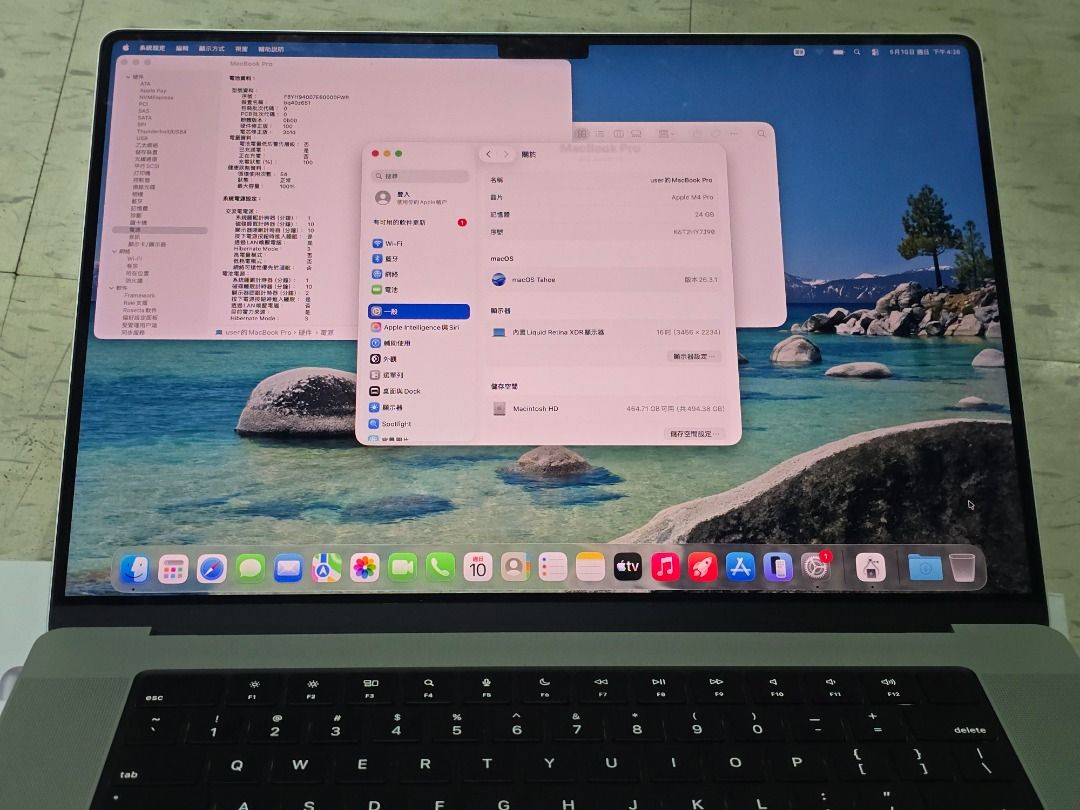The width and height of the screenshot is (1080, 810).
Task: Open Apple Intelligence與Siri settings
Action: click(419, 327)
